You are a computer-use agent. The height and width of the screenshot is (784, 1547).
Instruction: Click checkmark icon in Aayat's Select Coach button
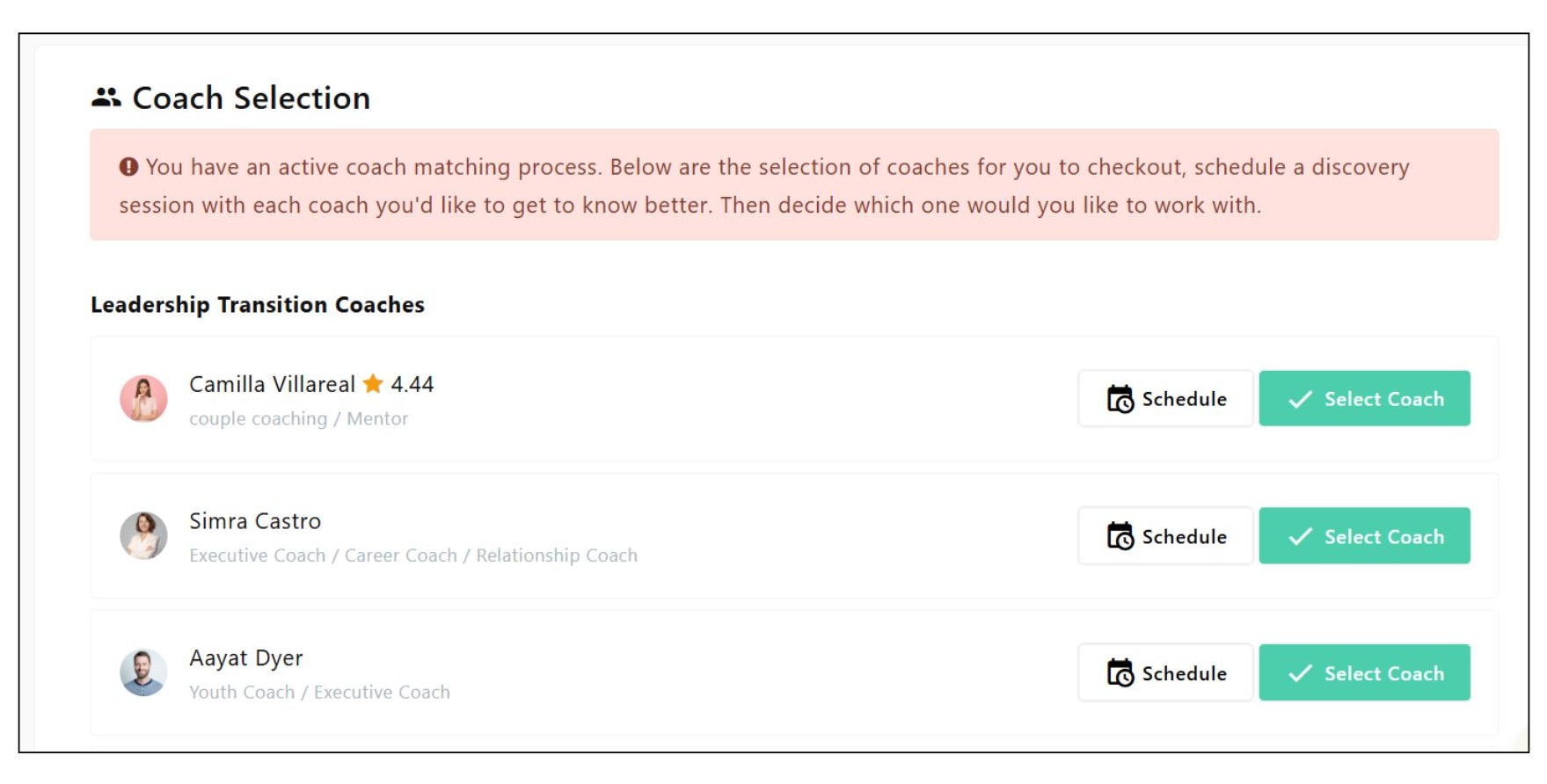(1300, 673)
